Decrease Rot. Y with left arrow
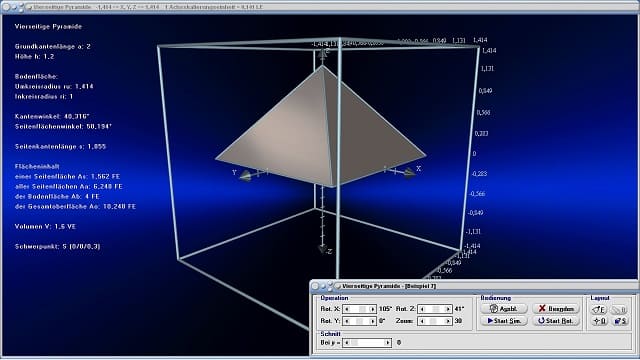The height and width of the screenshot is (360, 640). [347, 321]
